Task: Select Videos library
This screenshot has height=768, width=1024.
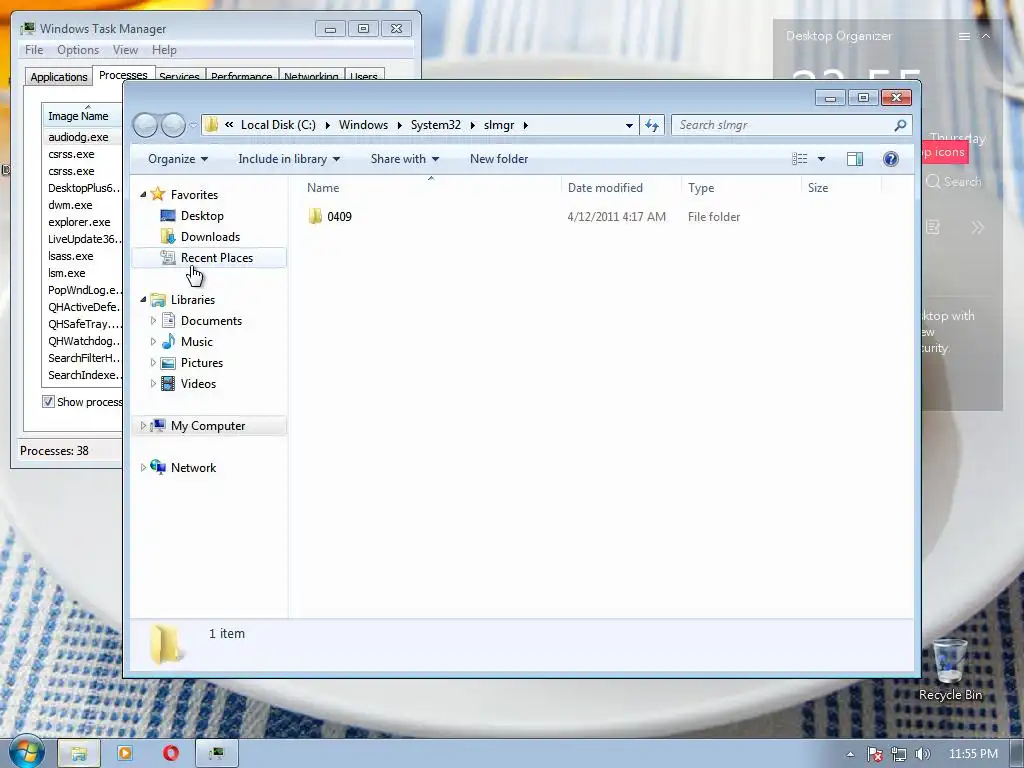Action: (x=198, y=383)
